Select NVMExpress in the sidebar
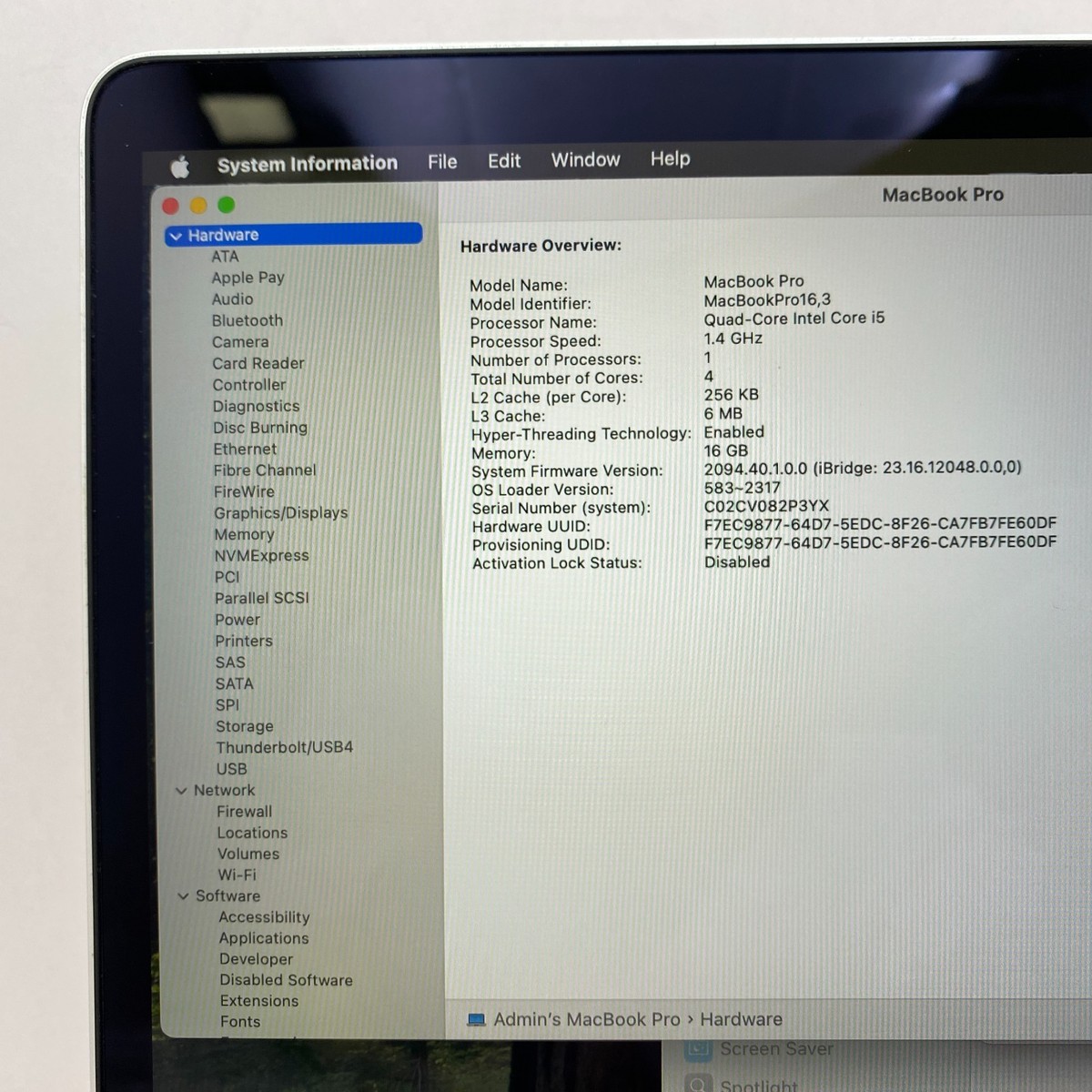The image size is (1092, 1092). (261, 556)
